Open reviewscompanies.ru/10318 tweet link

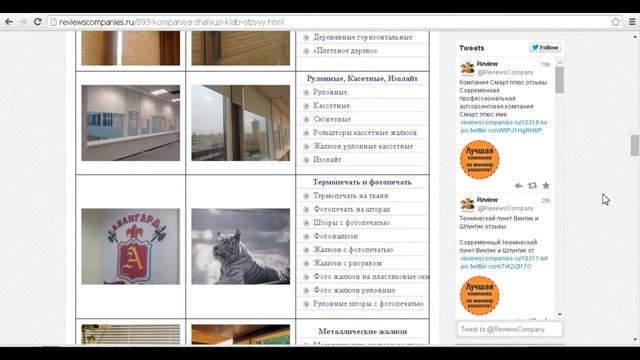point(504,122)
